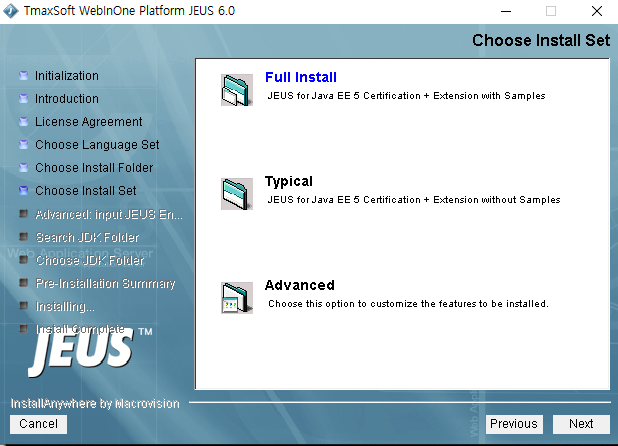
Task: Click the 'Choose Install Set' sidebar step text
Action: coord(86,191)
